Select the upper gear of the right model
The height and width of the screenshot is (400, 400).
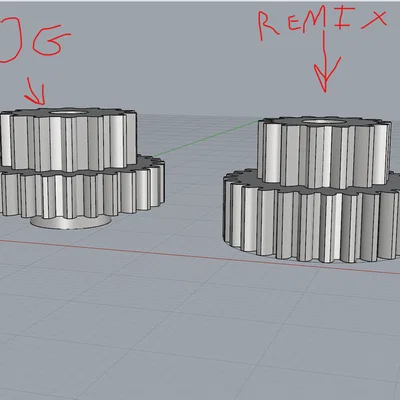pyautogui.click(x=324, y=152)
